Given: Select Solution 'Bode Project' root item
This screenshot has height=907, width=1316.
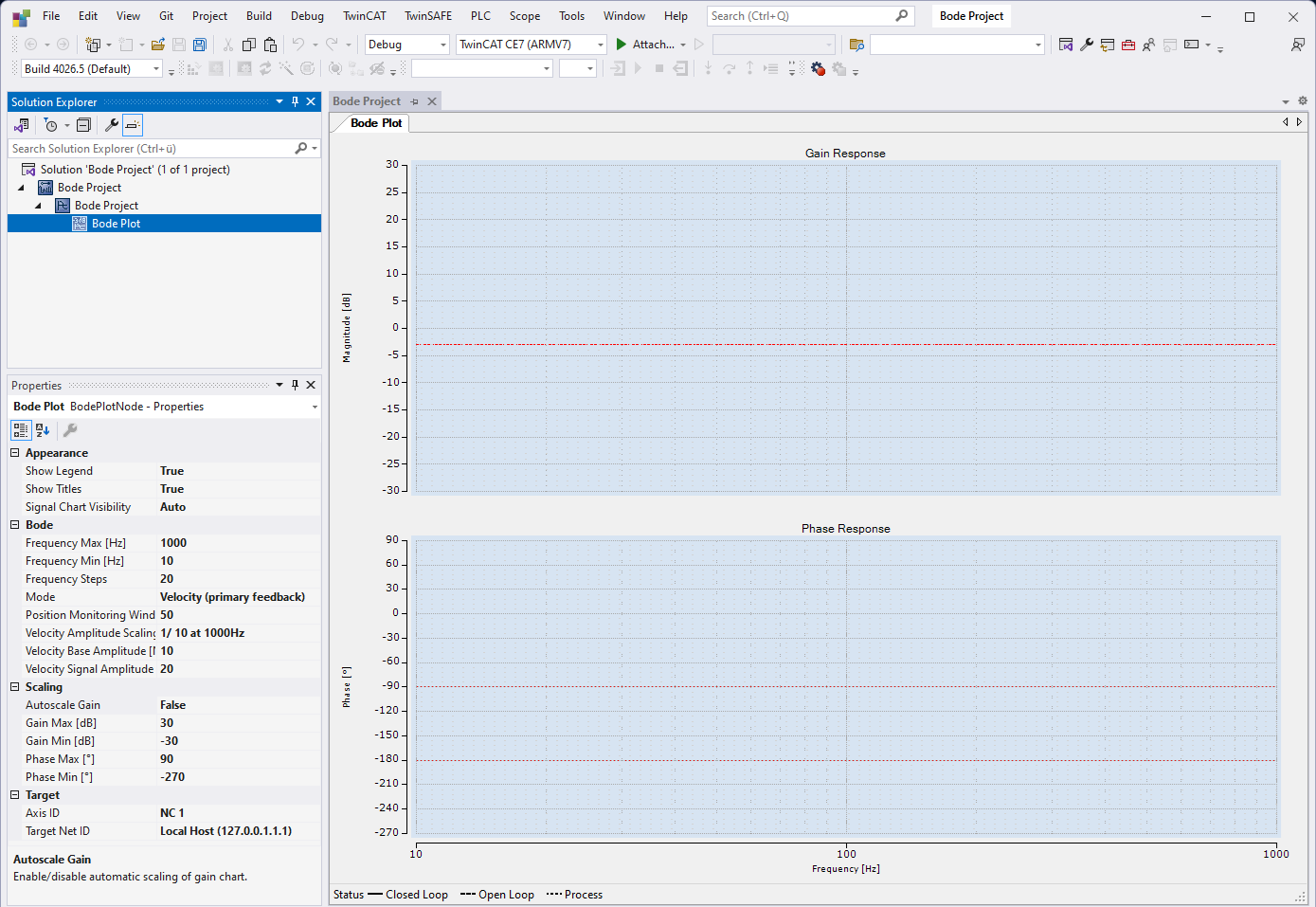Looking at the screenshot, I should point(135,170).
